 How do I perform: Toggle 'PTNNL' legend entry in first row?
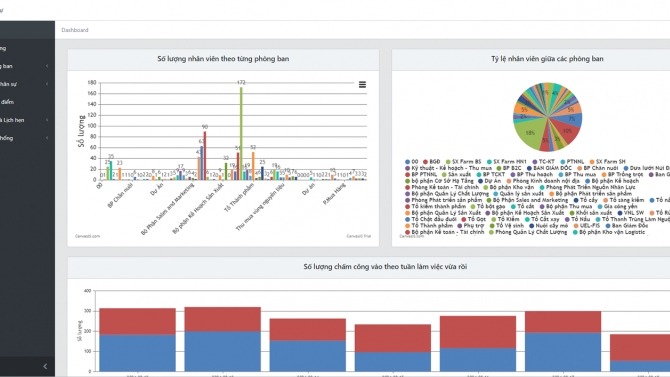572,162
